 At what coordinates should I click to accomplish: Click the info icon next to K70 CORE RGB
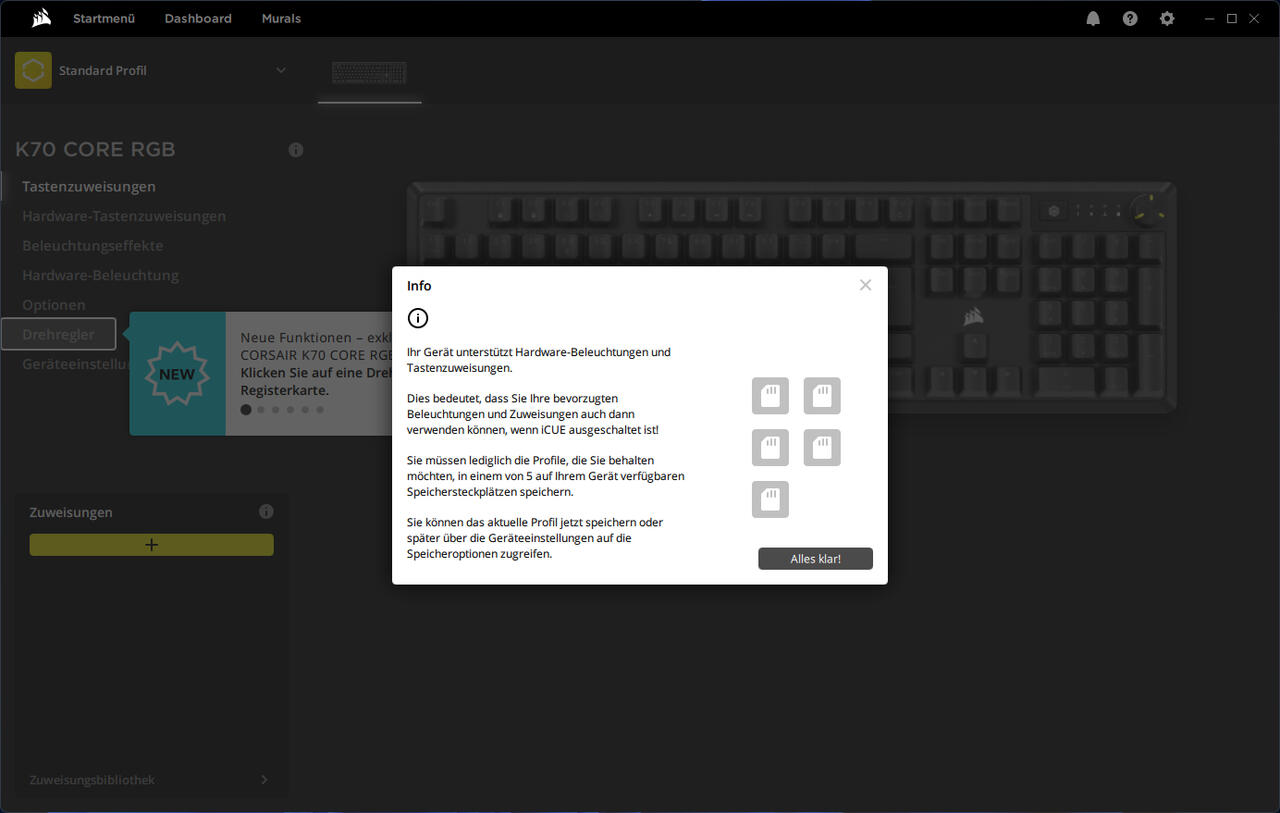[x=296, y=150]
